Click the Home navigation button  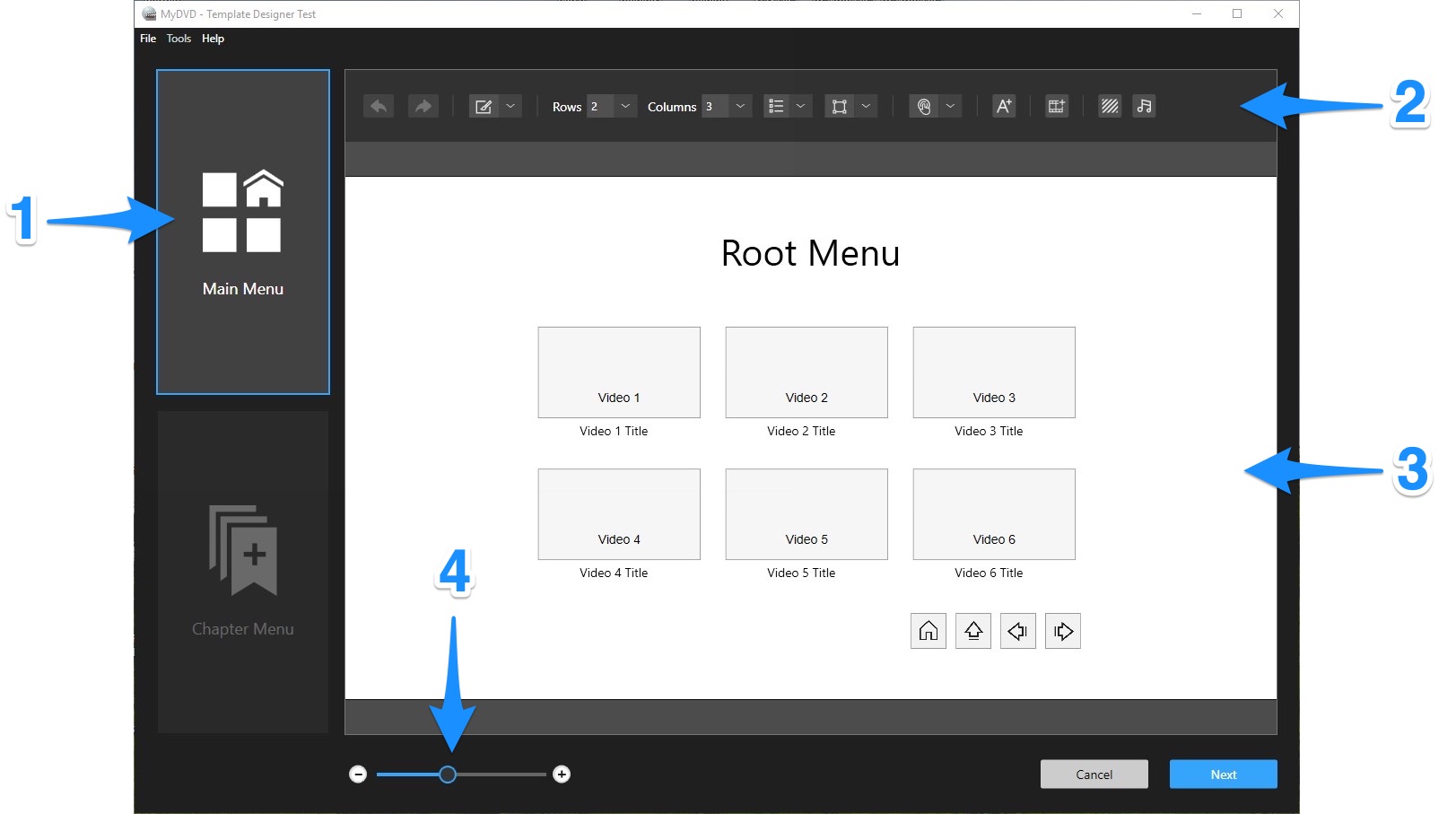click(929, 631)
